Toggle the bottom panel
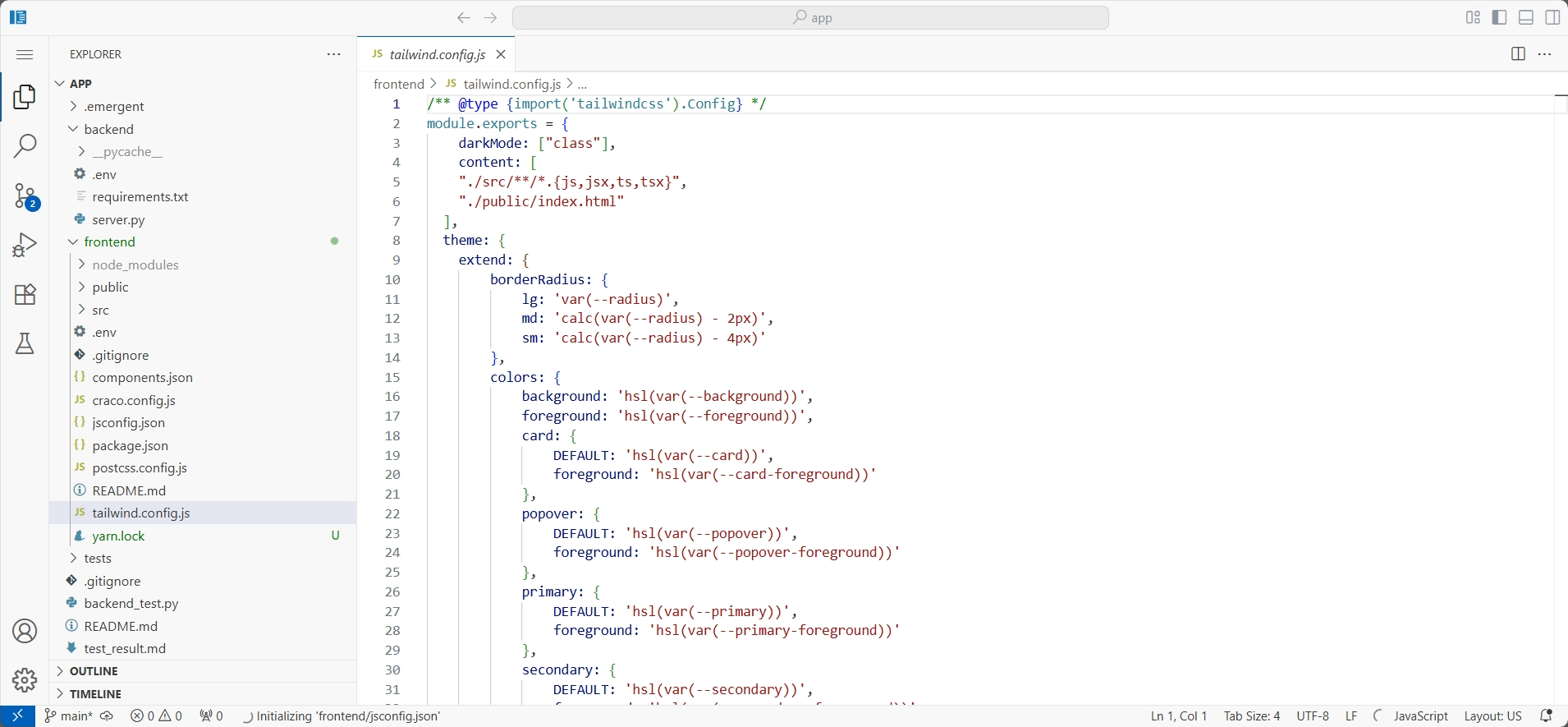Viewport: 1568px width, 727px height. tap(1526, 17)
